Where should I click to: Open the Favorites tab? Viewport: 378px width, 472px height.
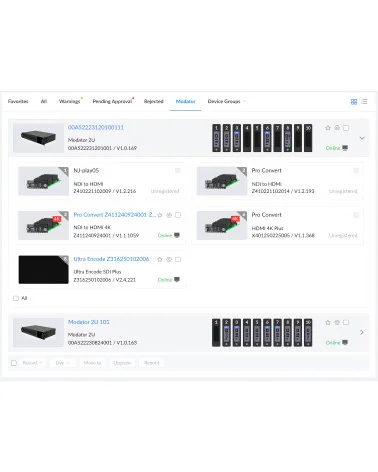point(18,101)
